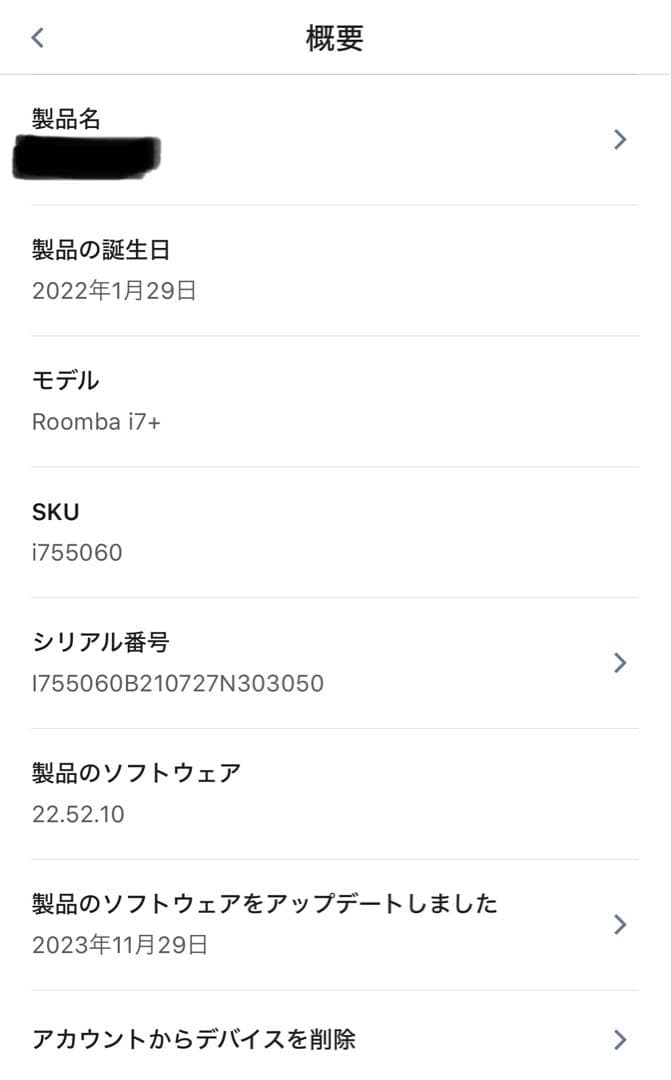Screen dimensions: 671x1080
Task: Open the シリアル番号 details via its chevron
Action: (620, 663)
